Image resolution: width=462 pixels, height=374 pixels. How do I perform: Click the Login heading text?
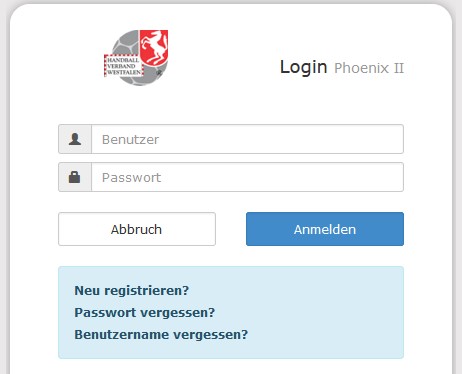303,67
